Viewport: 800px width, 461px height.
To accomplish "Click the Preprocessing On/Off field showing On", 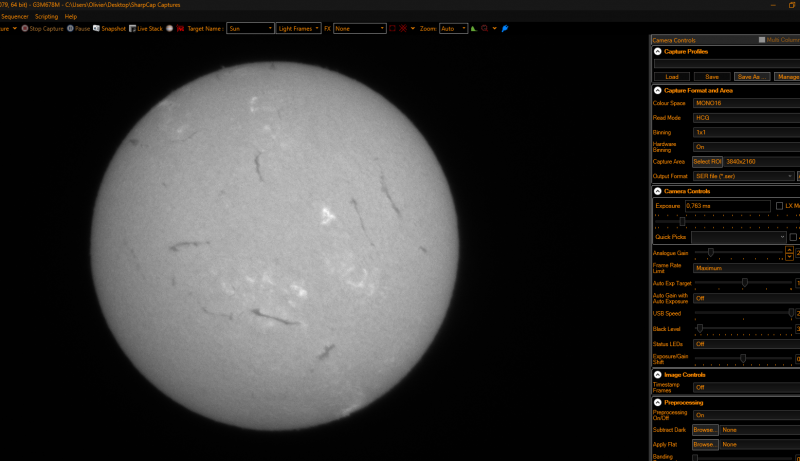I will click(x=746, y=415).
